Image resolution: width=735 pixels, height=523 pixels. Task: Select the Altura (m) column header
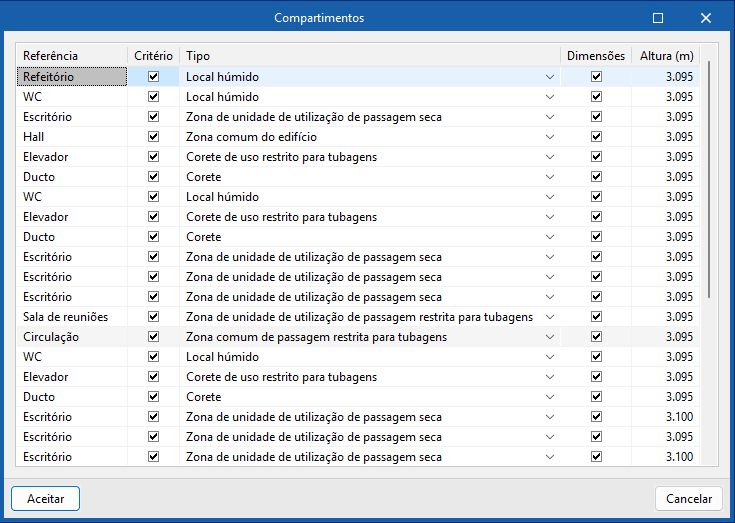click(x=666, y=56)
